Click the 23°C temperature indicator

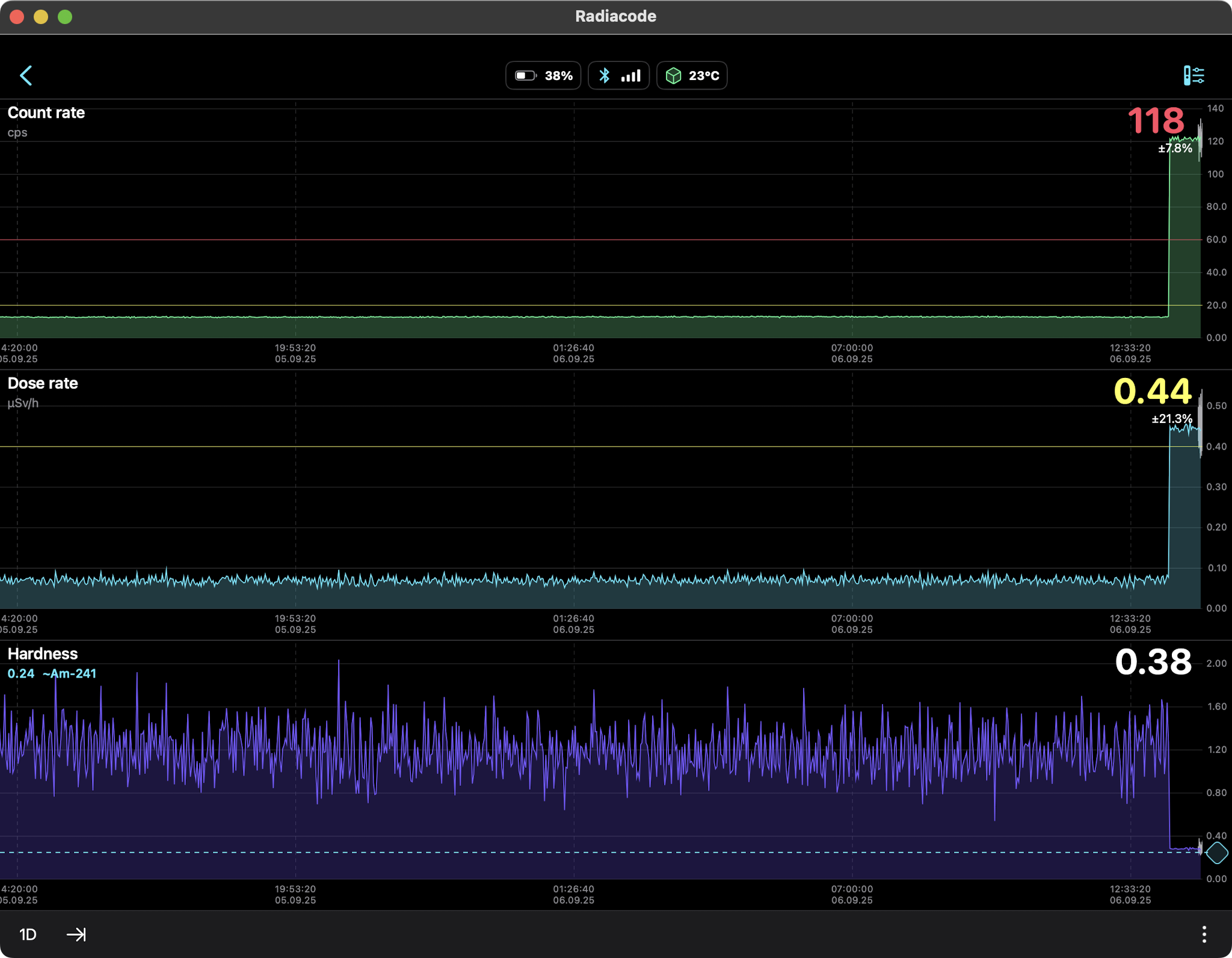[x=692, y=76]
